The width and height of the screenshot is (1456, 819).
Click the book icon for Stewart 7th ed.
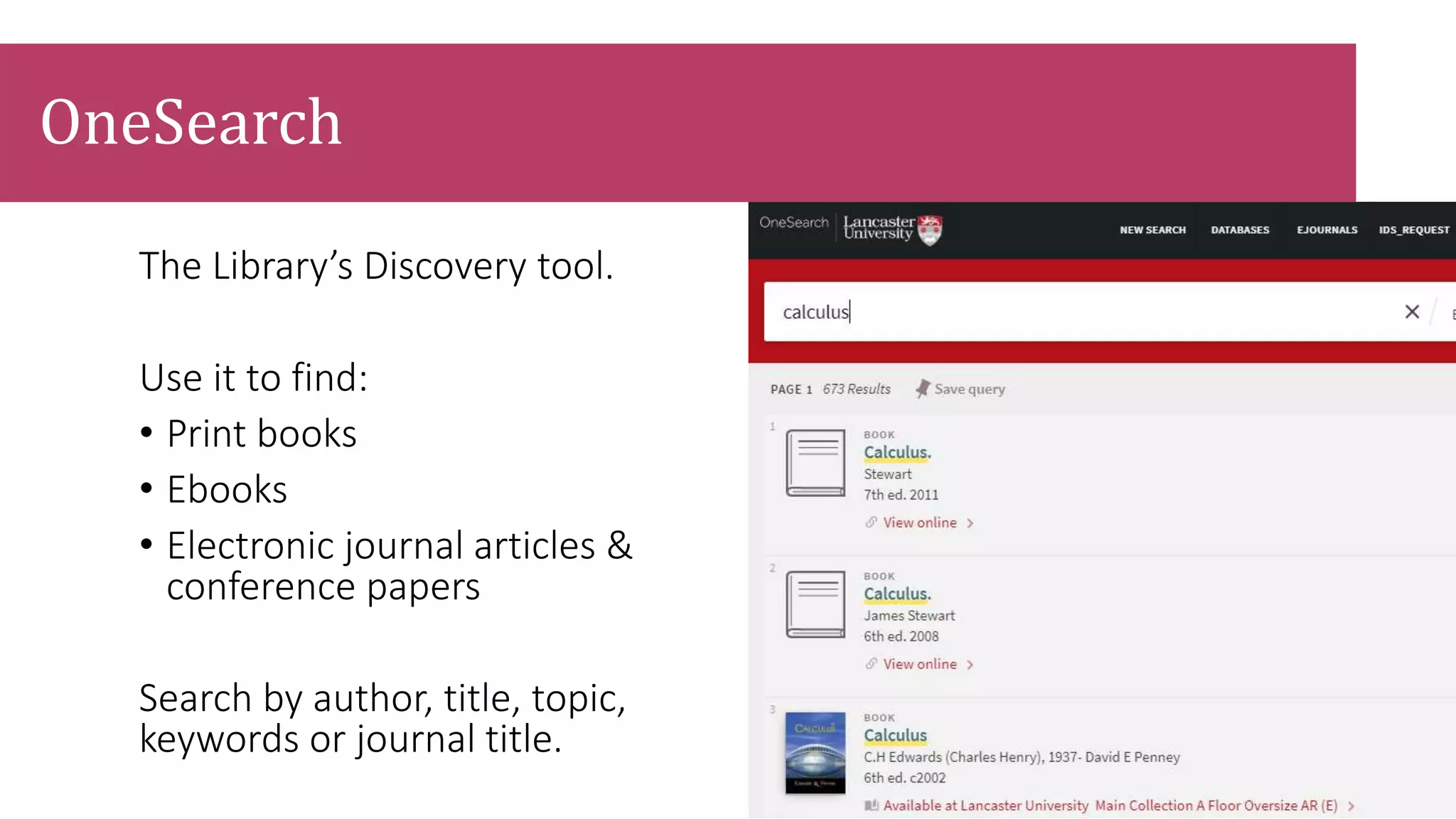[815, 463]
